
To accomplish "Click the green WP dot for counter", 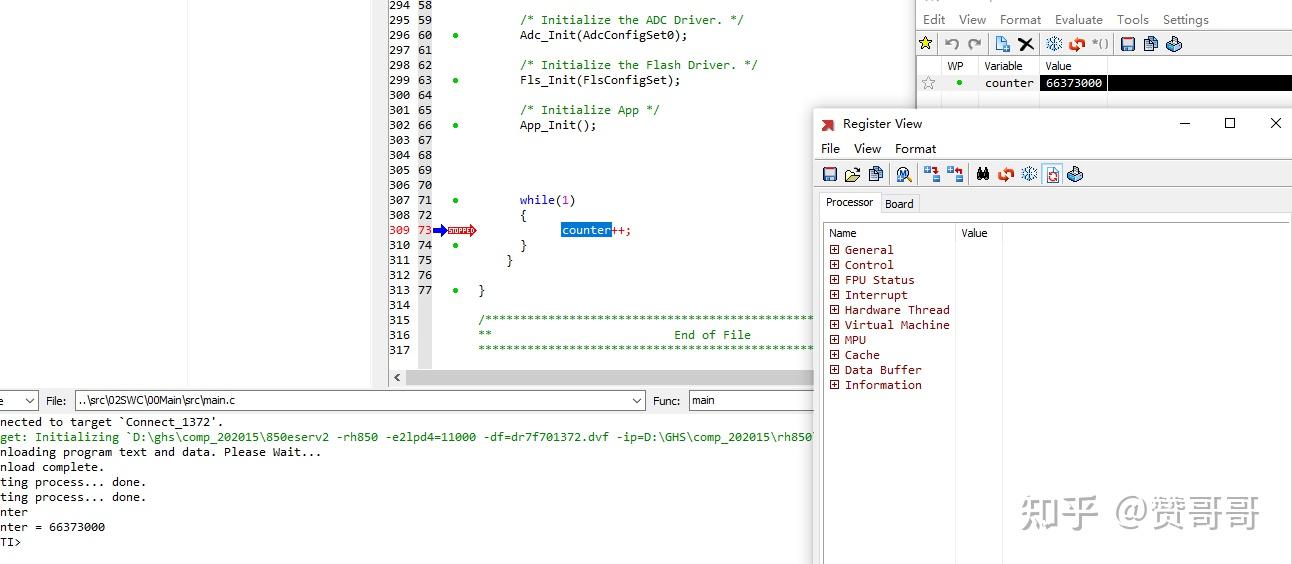I will coord(959,83).
